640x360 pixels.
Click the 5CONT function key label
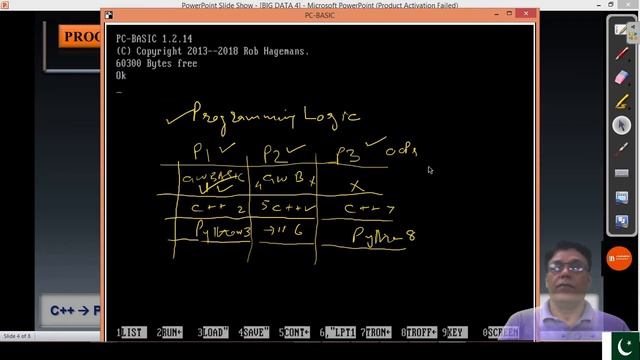click(x=294, y=333)
